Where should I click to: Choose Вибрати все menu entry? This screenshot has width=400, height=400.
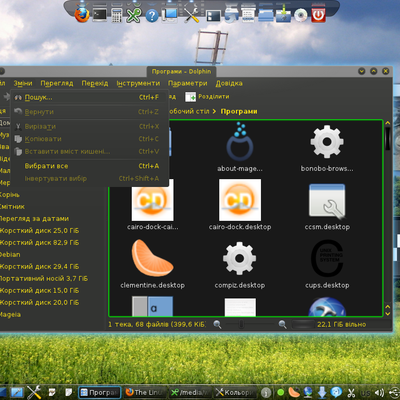[89, 166]
